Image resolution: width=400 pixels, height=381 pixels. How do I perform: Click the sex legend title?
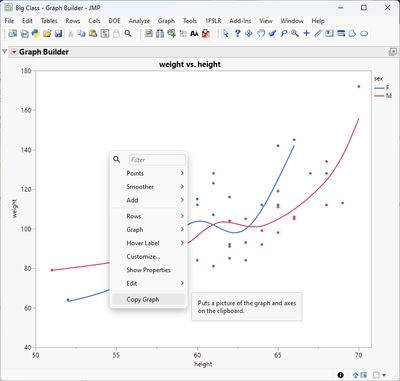pyautogui.click(x=378, y=79)
